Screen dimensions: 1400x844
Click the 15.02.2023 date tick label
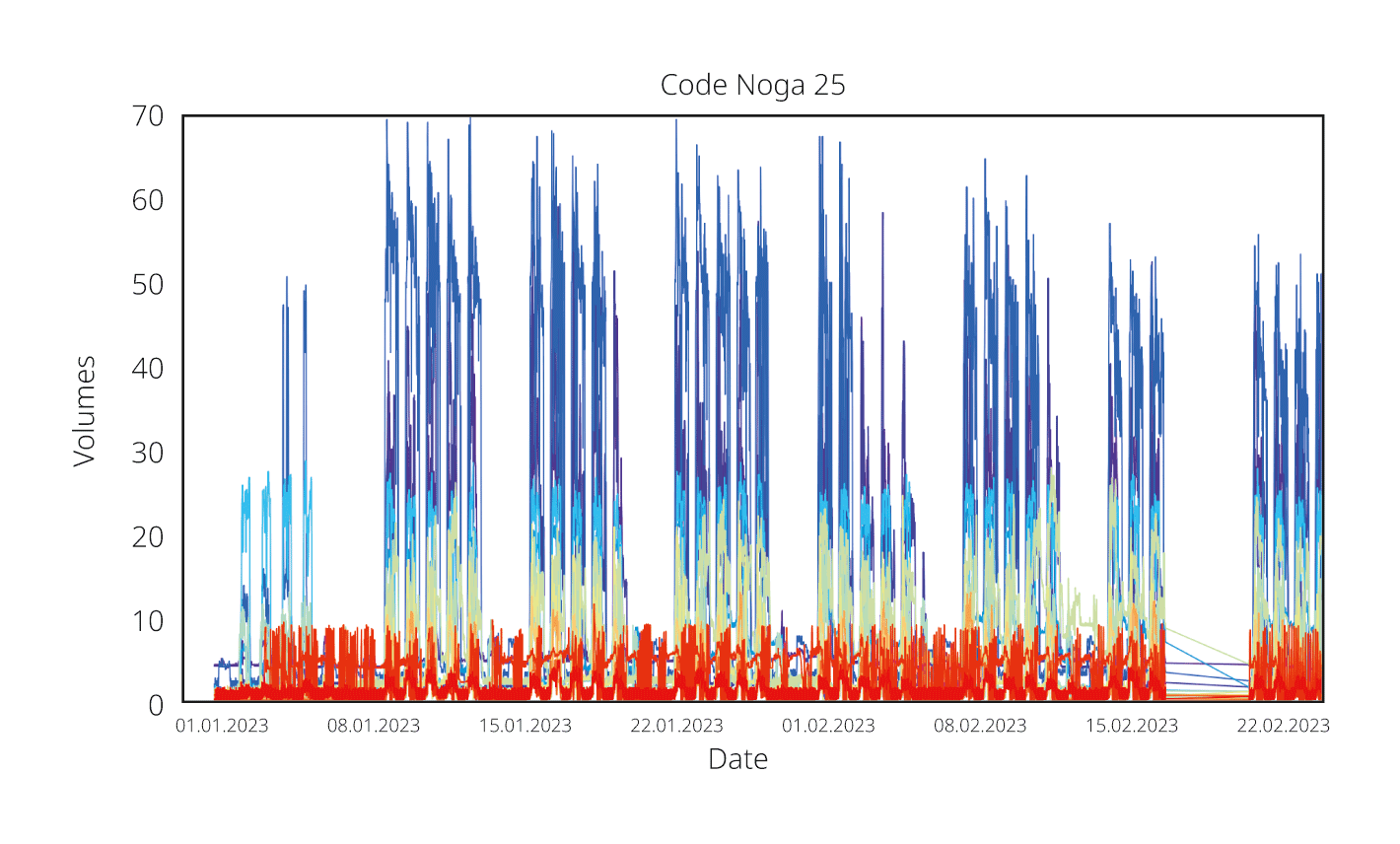coord(1132,727)
